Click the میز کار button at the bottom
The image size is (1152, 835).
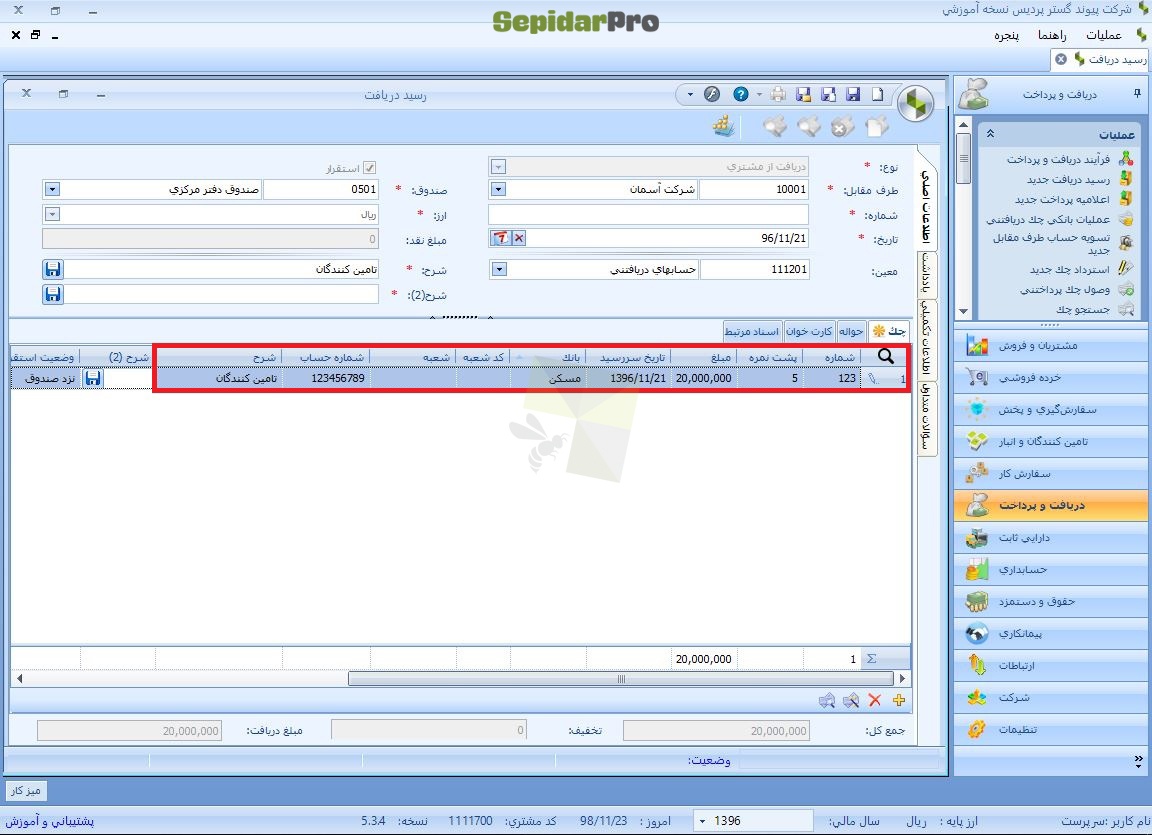(x=26, y=790)
